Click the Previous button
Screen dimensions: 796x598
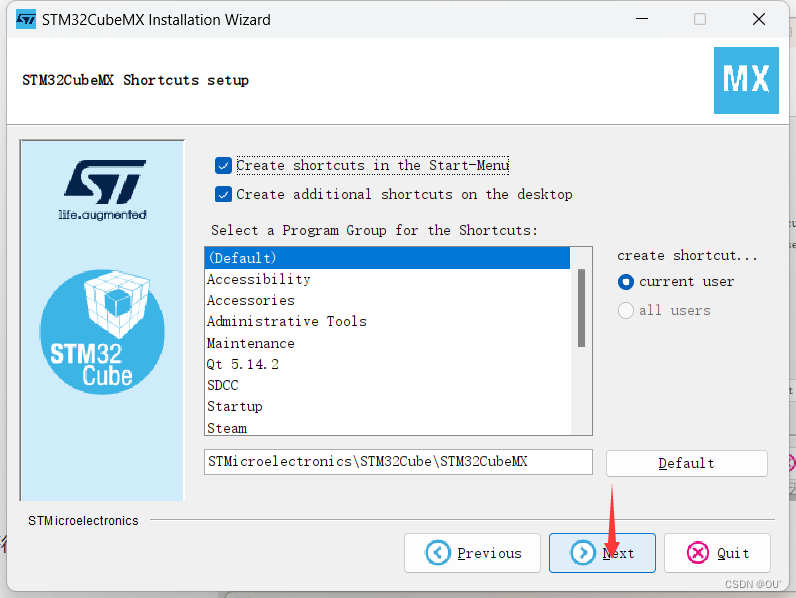(472, 553)
